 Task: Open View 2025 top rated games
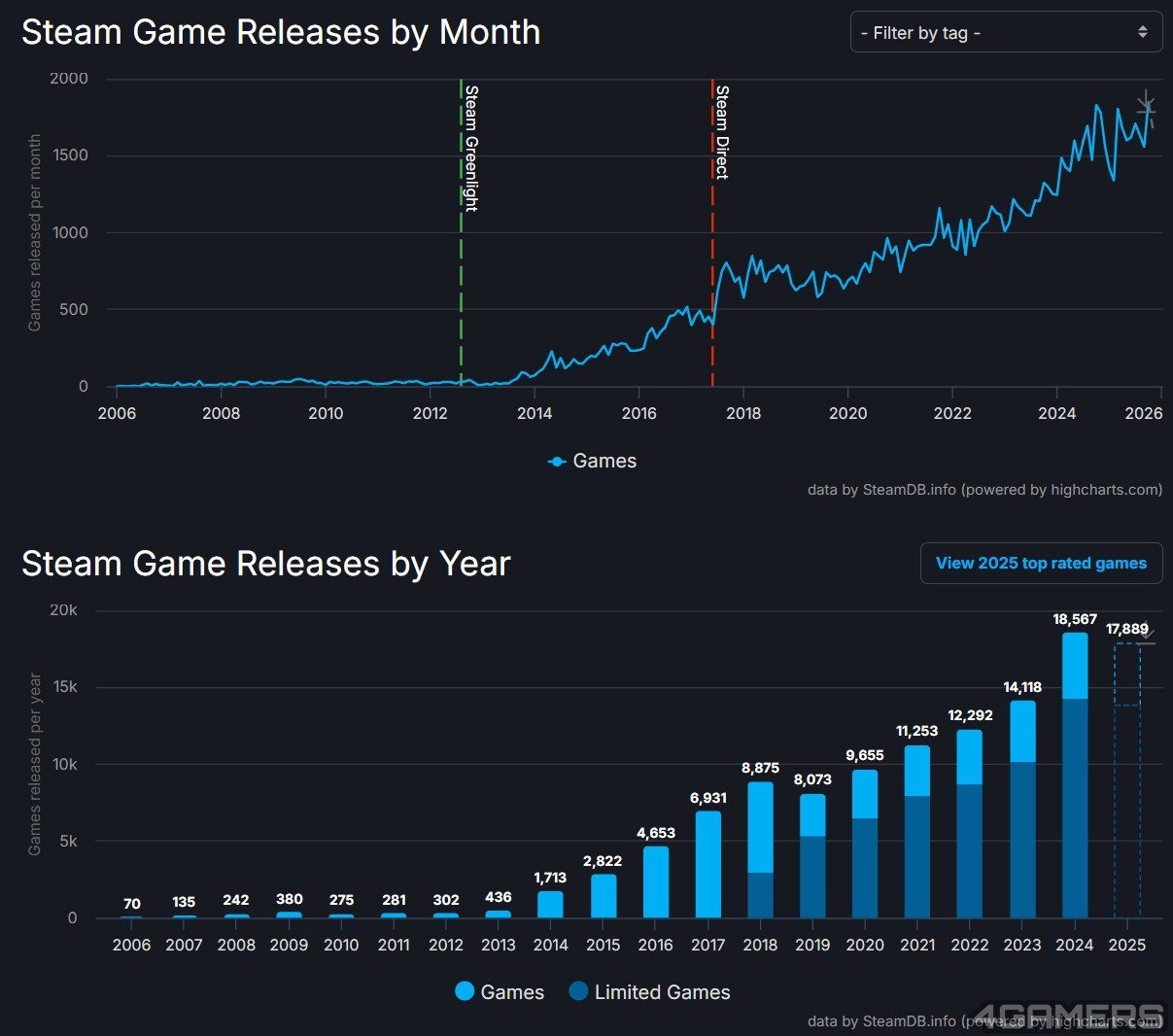click(1041, 564)
